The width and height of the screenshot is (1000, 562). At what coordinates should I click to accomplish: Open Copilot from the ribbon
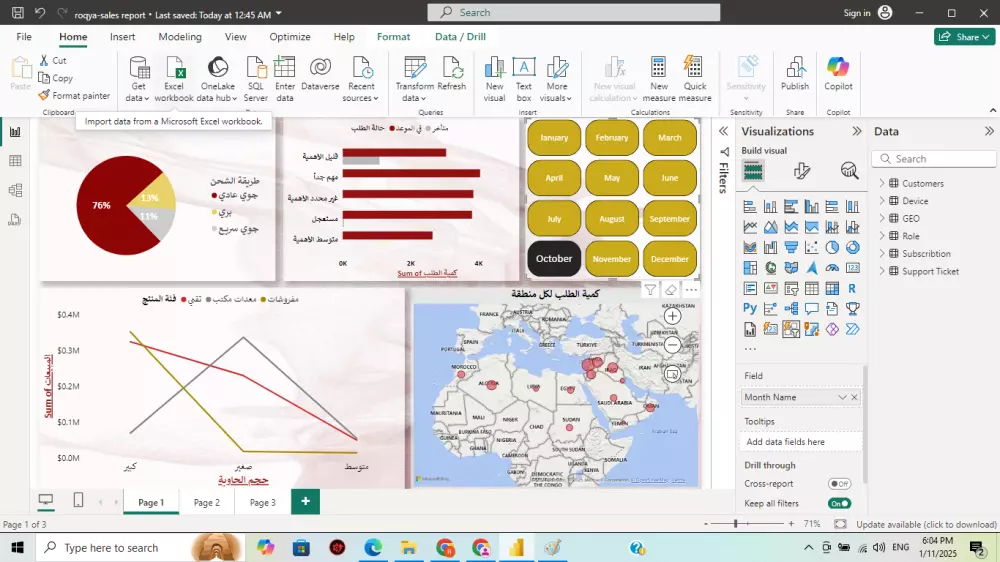point(838,73)
